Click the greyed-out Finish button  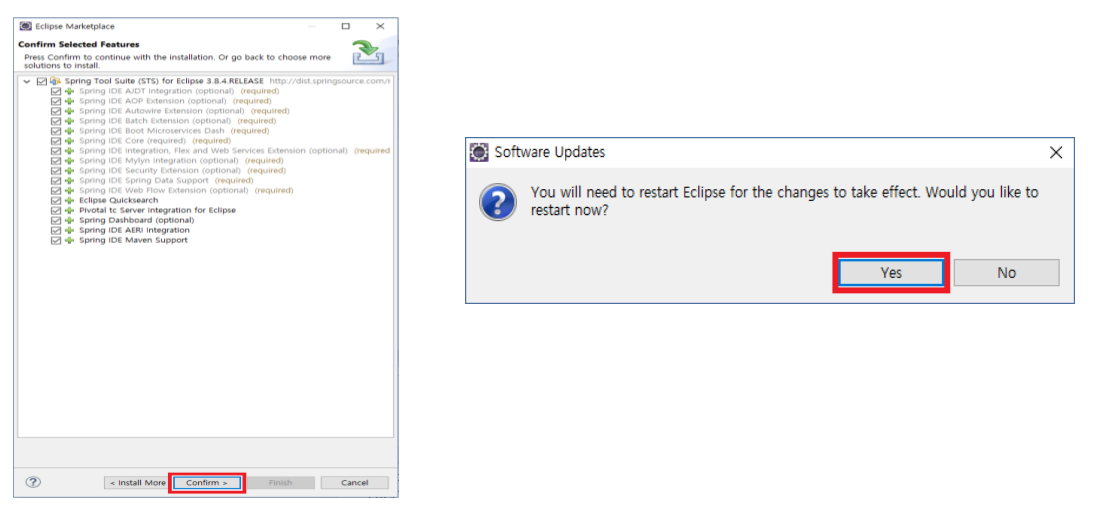pyautogui.click(x=280, y=483)
